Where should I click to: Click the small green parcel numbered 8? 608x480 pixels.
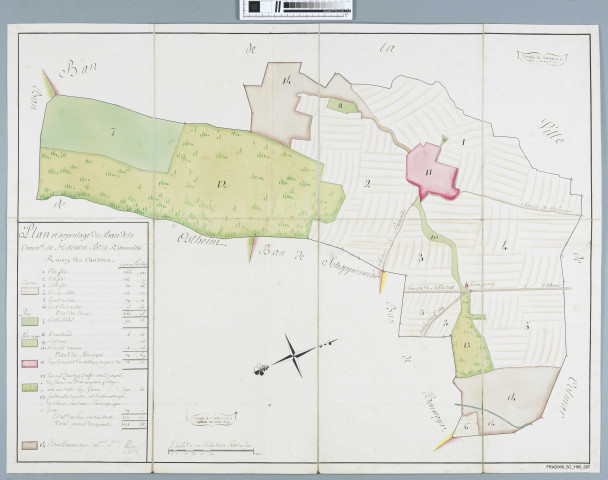click(x=341, y=103)
